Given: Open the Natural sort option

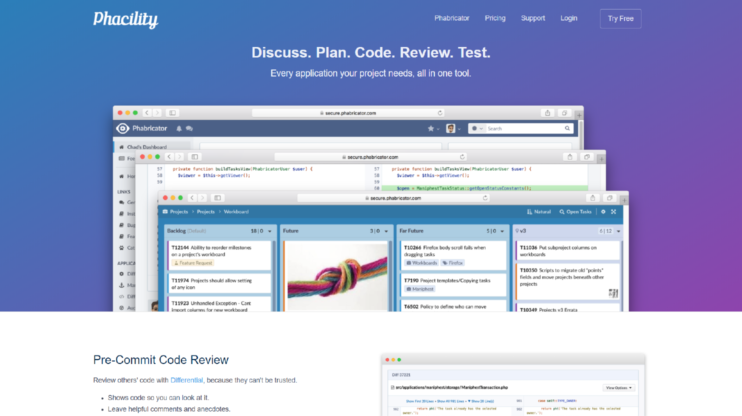Looking at the screenshot, I should click(x=539, y=212).
